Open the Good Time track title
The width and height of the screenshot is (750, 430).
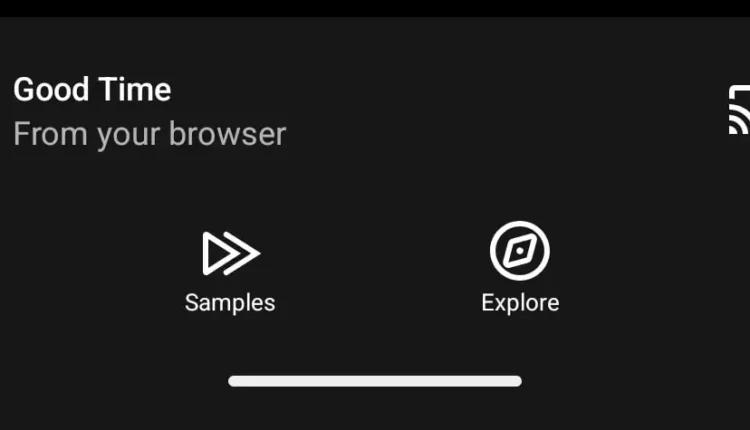[x=92, y=89]
